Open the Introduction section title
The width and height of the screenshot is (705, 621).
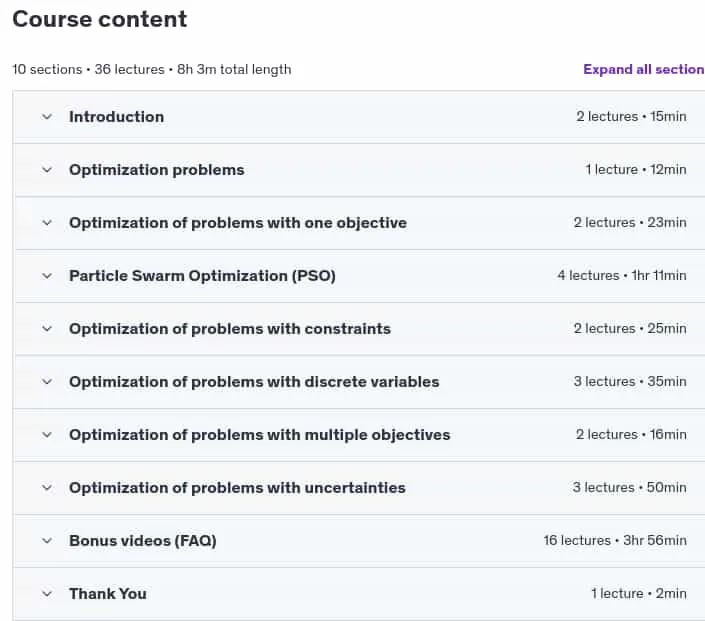pos(116,117)
